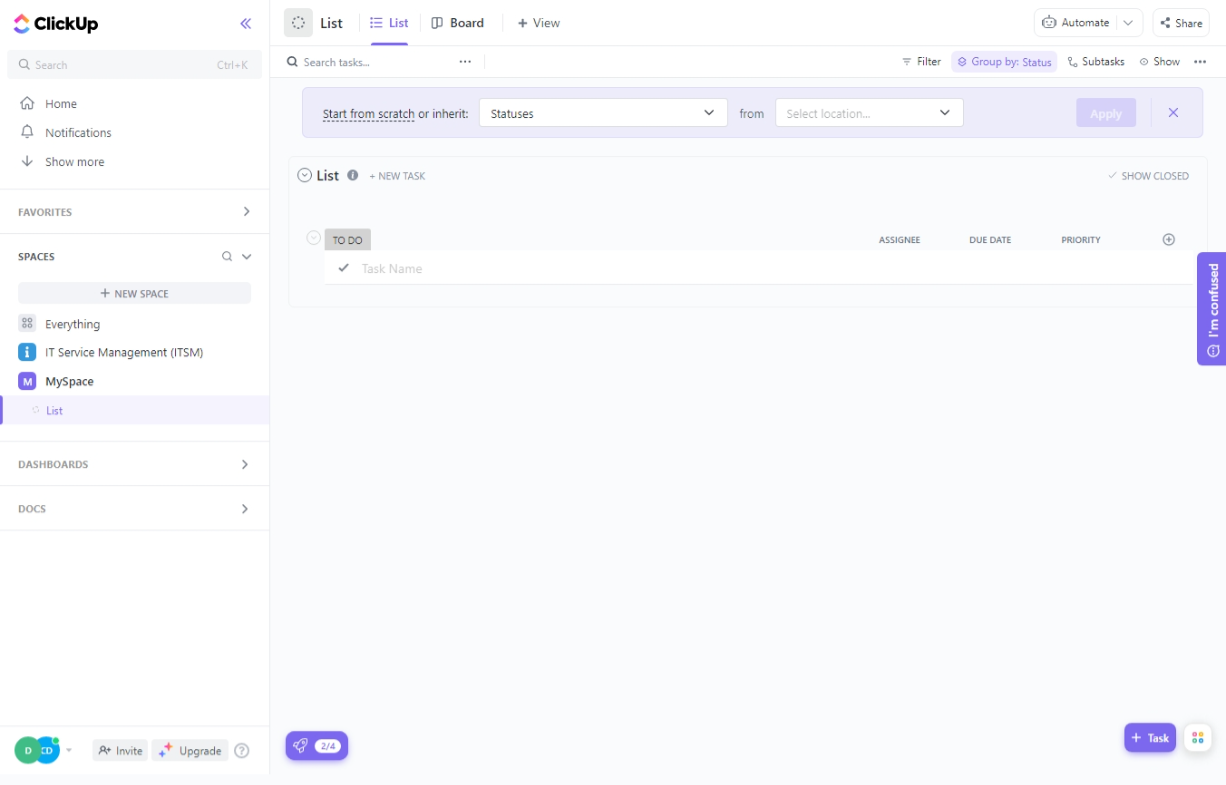Click the Upgrade button
Viewport: 1226px width, 785px height.
(x=190, y=751)
